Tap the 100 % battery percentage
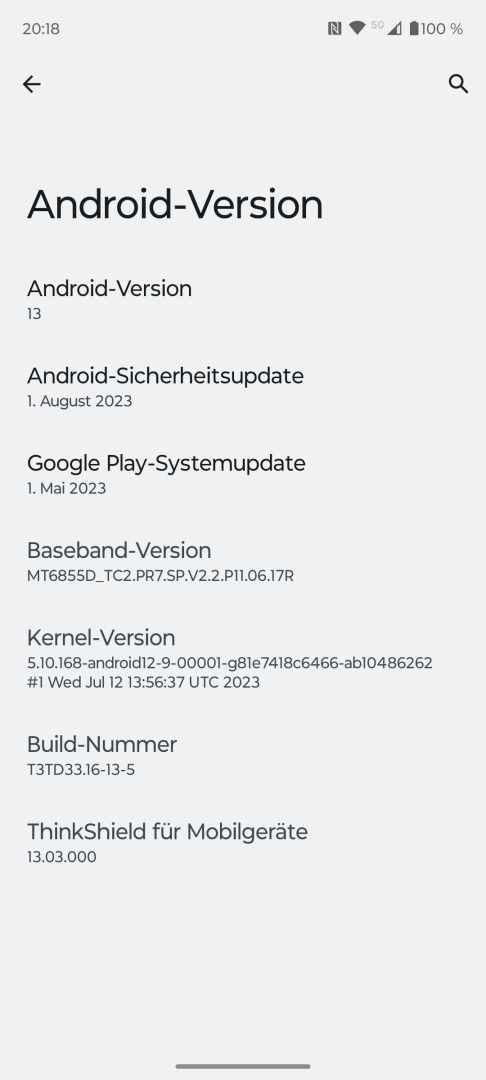This screenshot has width=486, height=1080. point(442,29)
